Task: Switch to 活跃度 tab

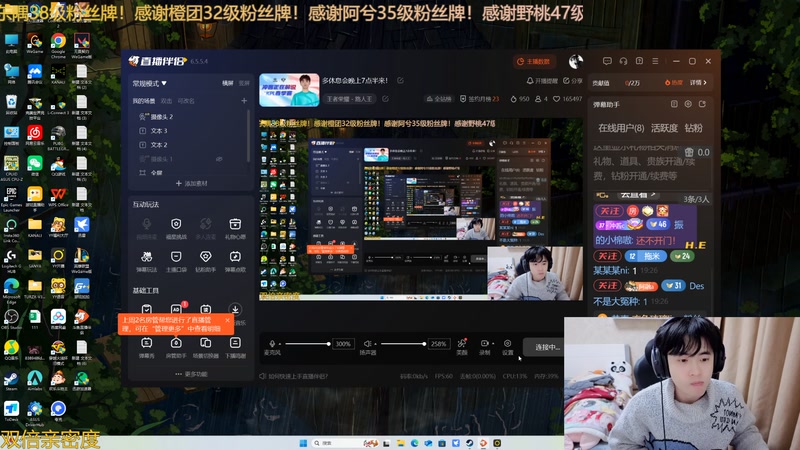Action: 664,128
